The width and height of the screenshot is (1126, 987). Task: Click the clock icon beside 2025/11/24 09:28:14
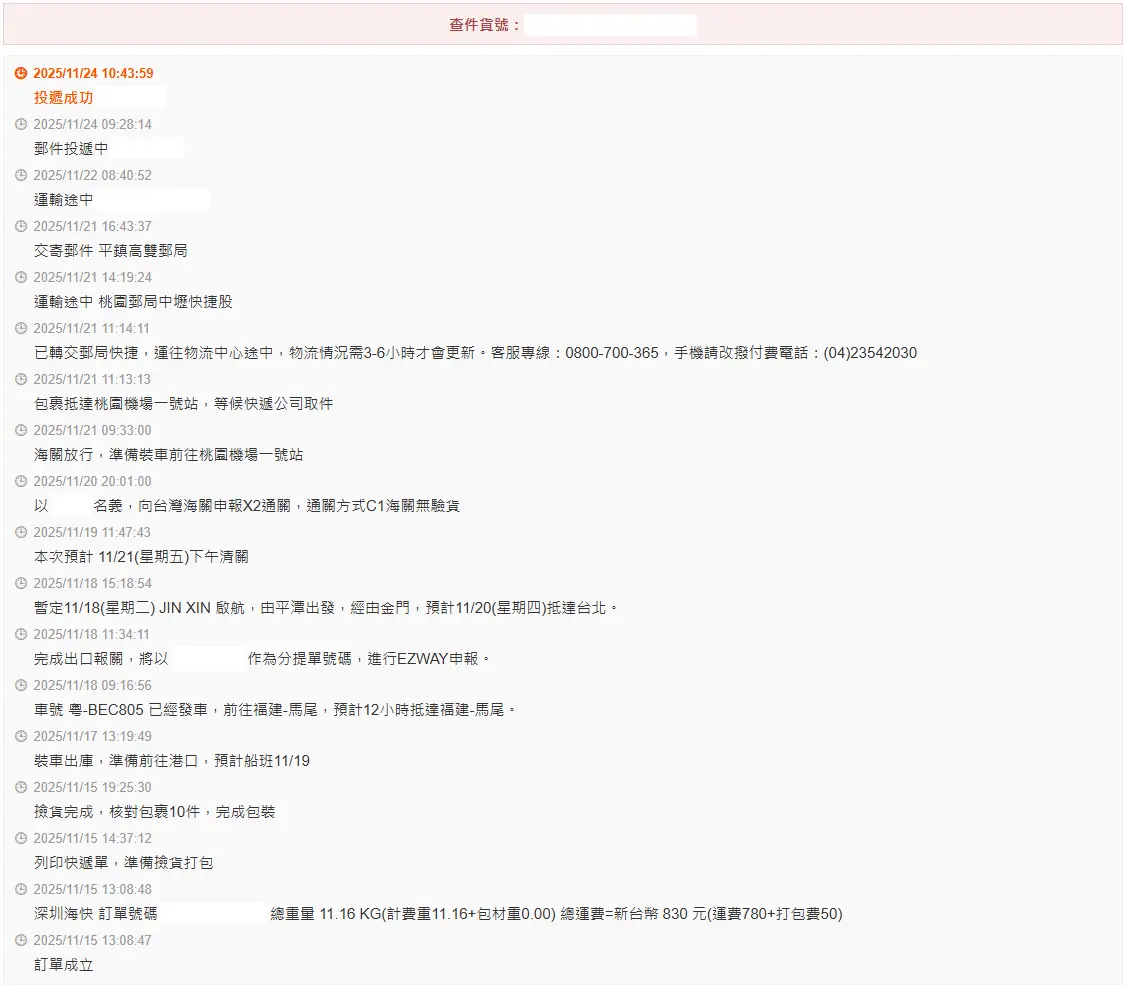tap(21, 125)
